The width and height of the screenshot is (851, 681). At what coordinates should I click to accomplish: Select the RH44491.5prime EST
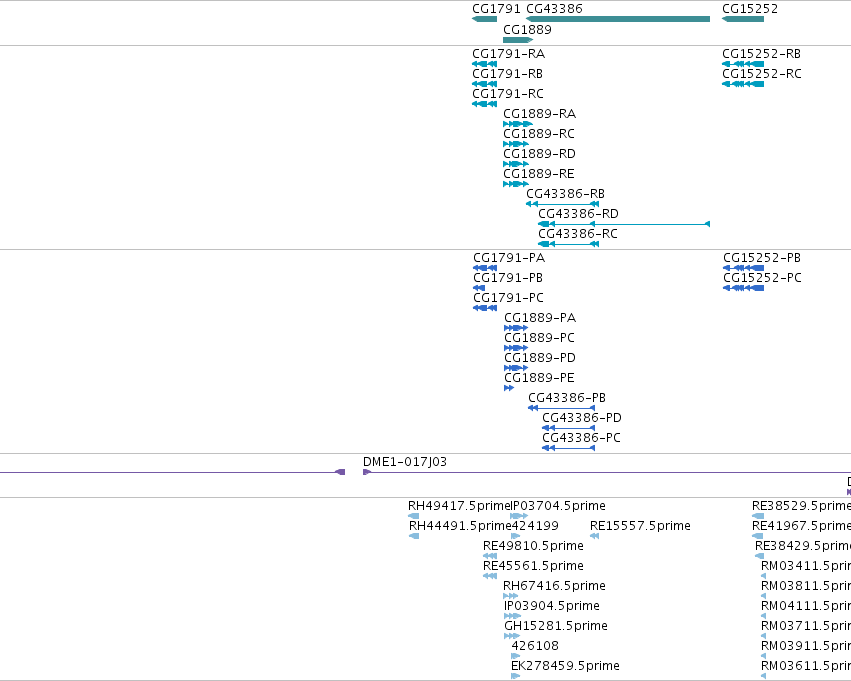pyautogui.click(x=414, y=536)
